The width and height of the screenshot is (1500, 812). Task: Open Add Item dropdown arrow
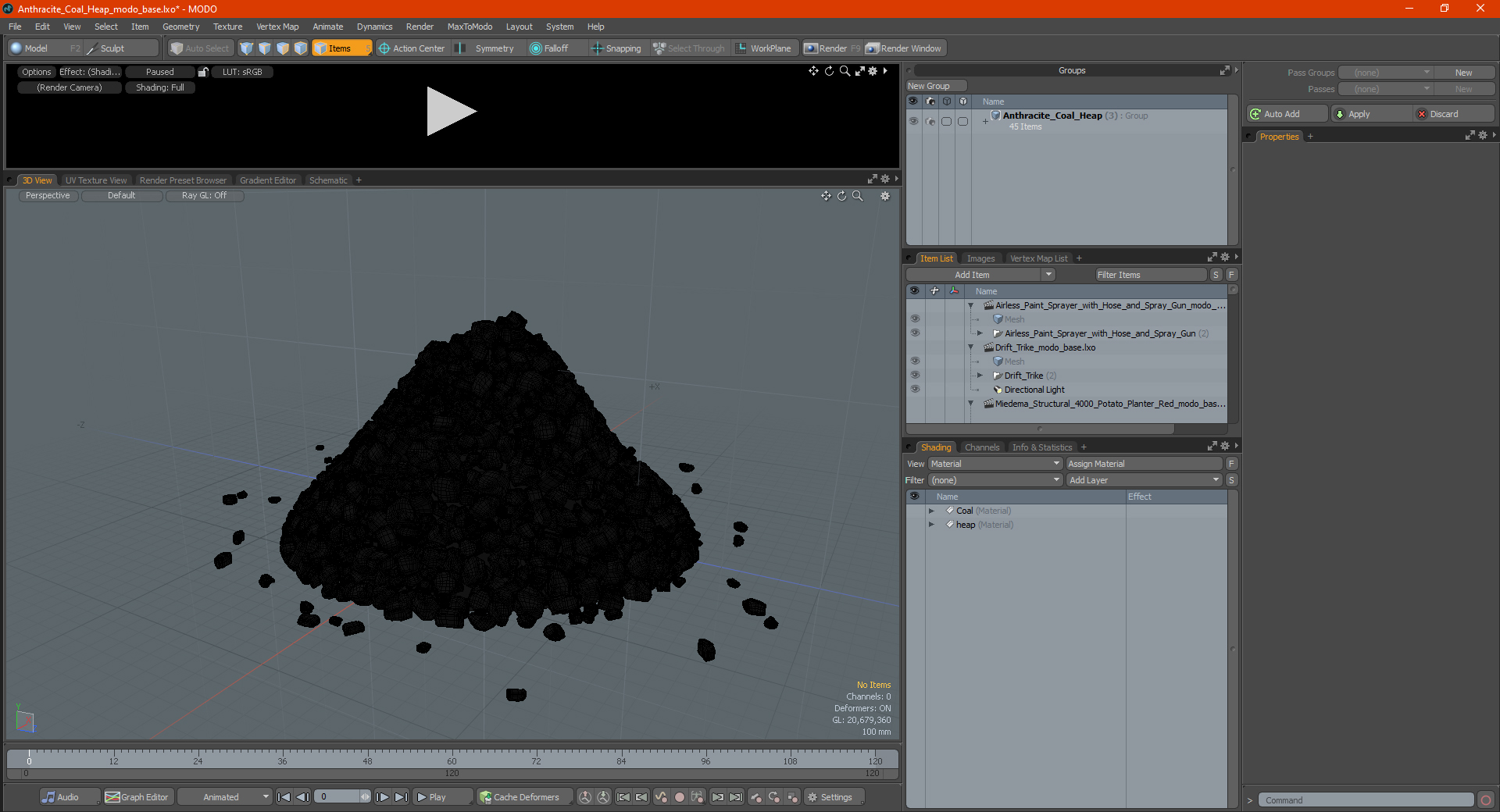pos(1048,275)
